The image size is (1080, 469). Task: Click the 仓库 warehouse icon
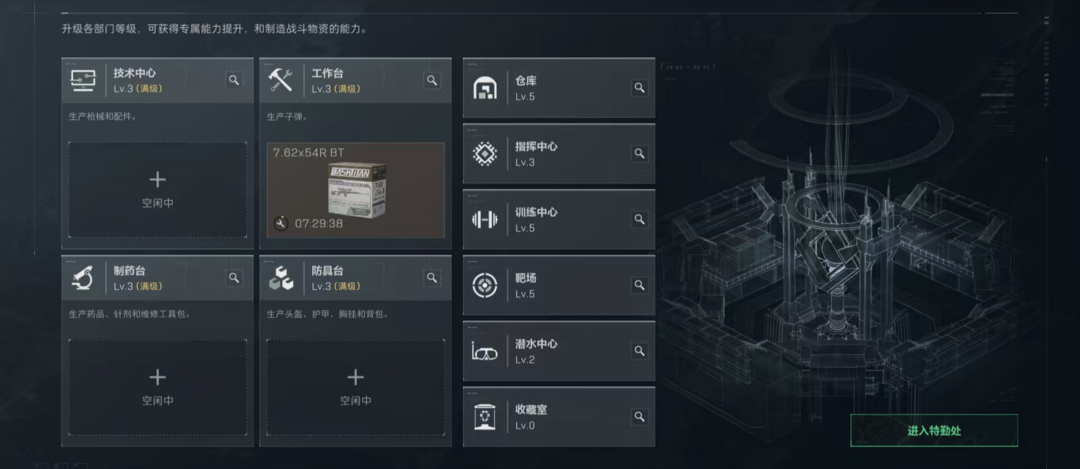(x=485, y=87)
